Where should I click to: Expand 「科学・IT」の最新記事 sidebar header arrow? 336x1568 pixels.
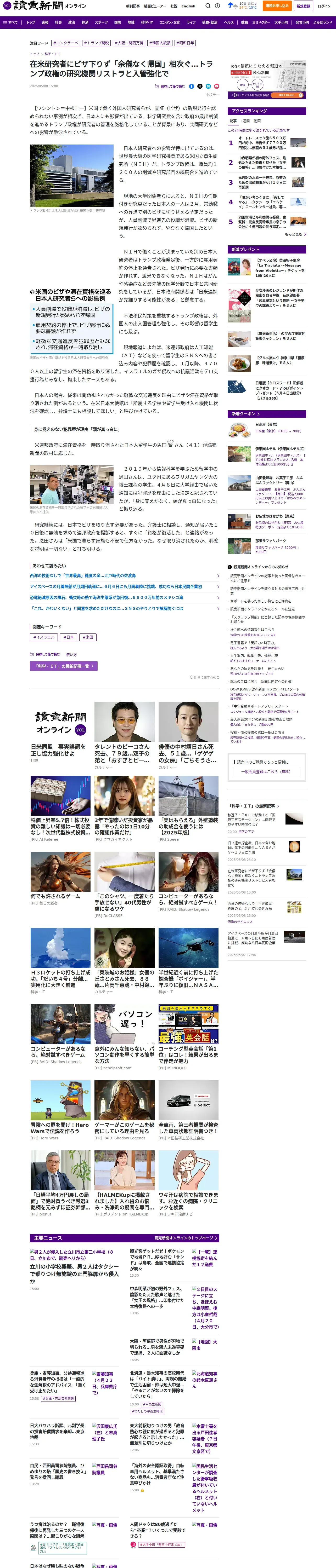[x=278, y=806]
